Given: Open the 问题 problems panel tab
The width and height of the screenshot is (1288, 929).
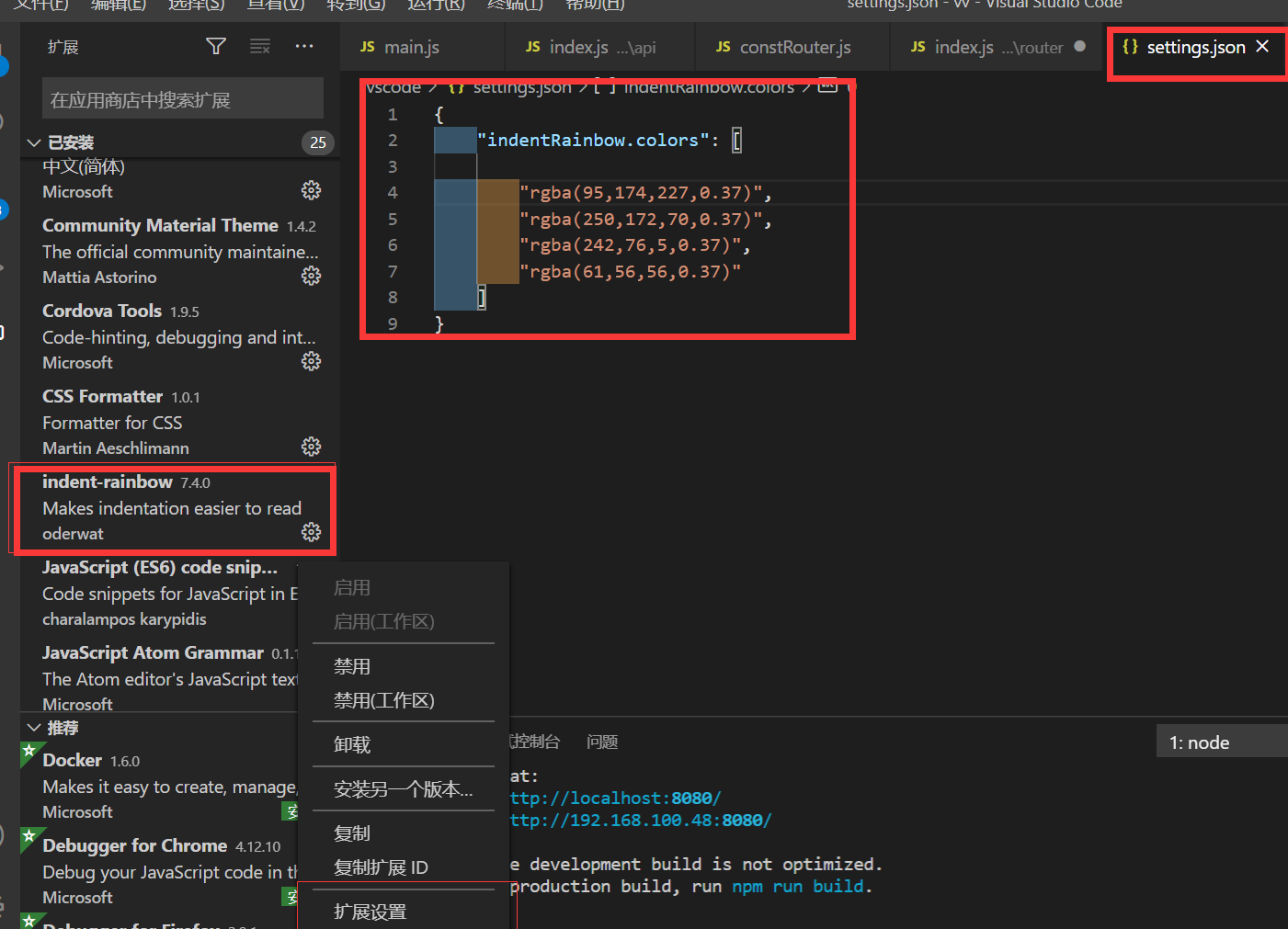Looking at the screenshot, I should click(602, 742).
